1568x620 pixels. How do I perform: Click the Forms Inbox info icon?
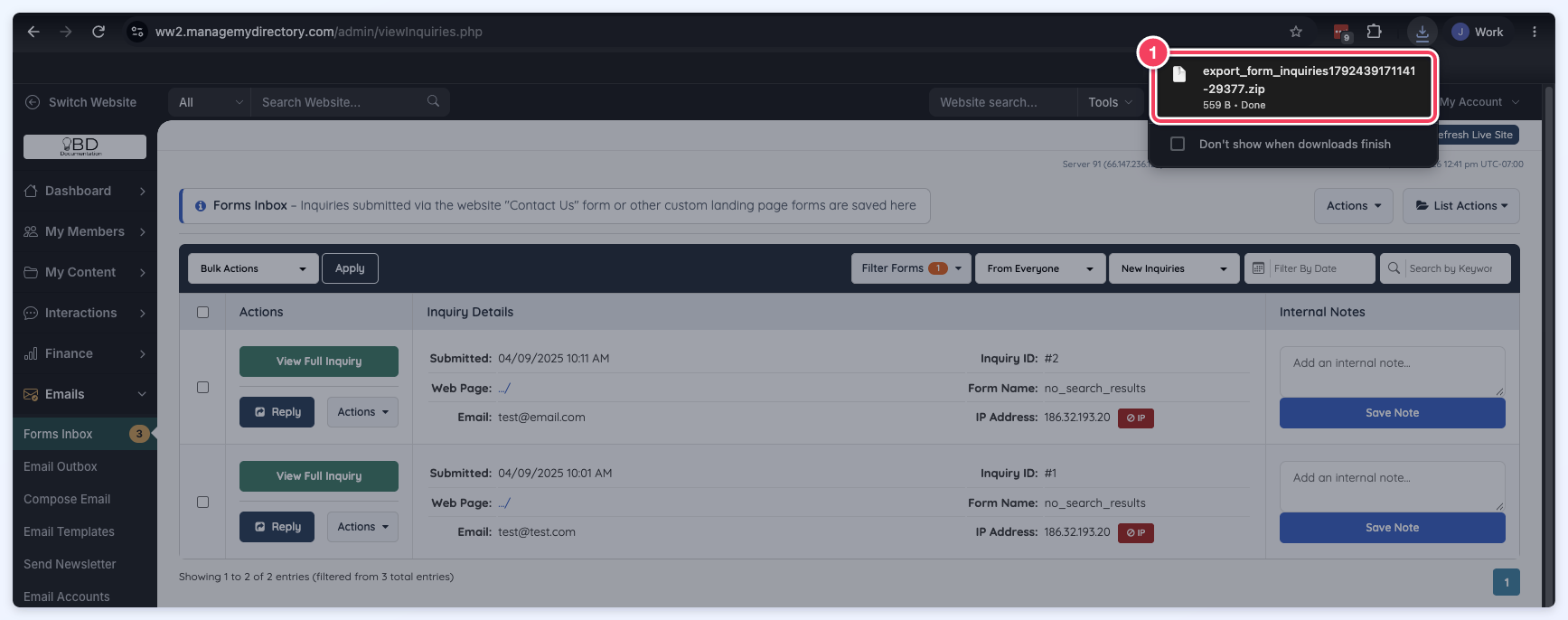[x=201, y=206]
